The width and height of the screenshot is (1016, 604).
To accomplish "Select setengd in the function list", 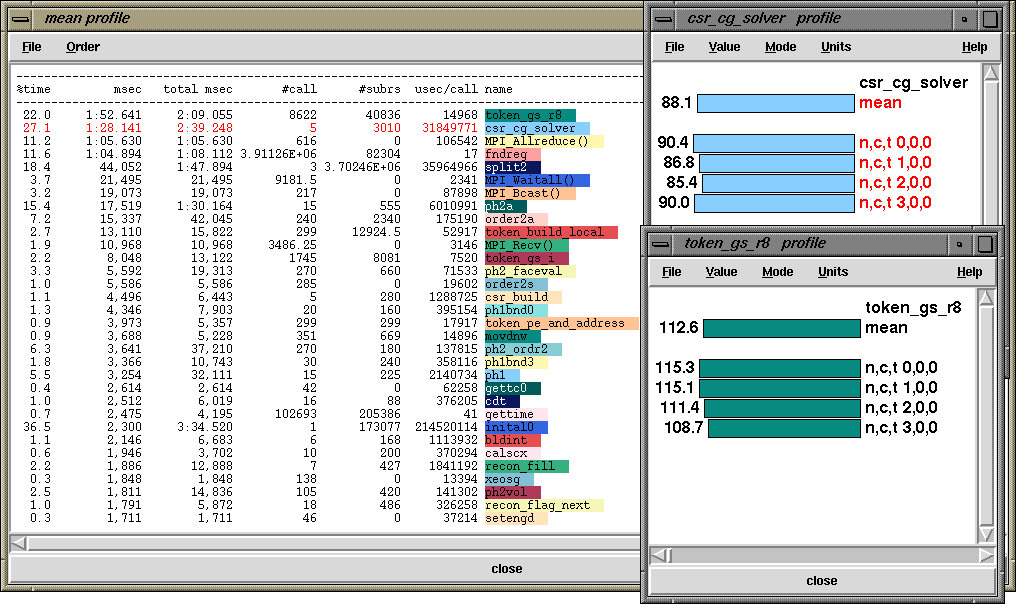I will coord(516,518).
